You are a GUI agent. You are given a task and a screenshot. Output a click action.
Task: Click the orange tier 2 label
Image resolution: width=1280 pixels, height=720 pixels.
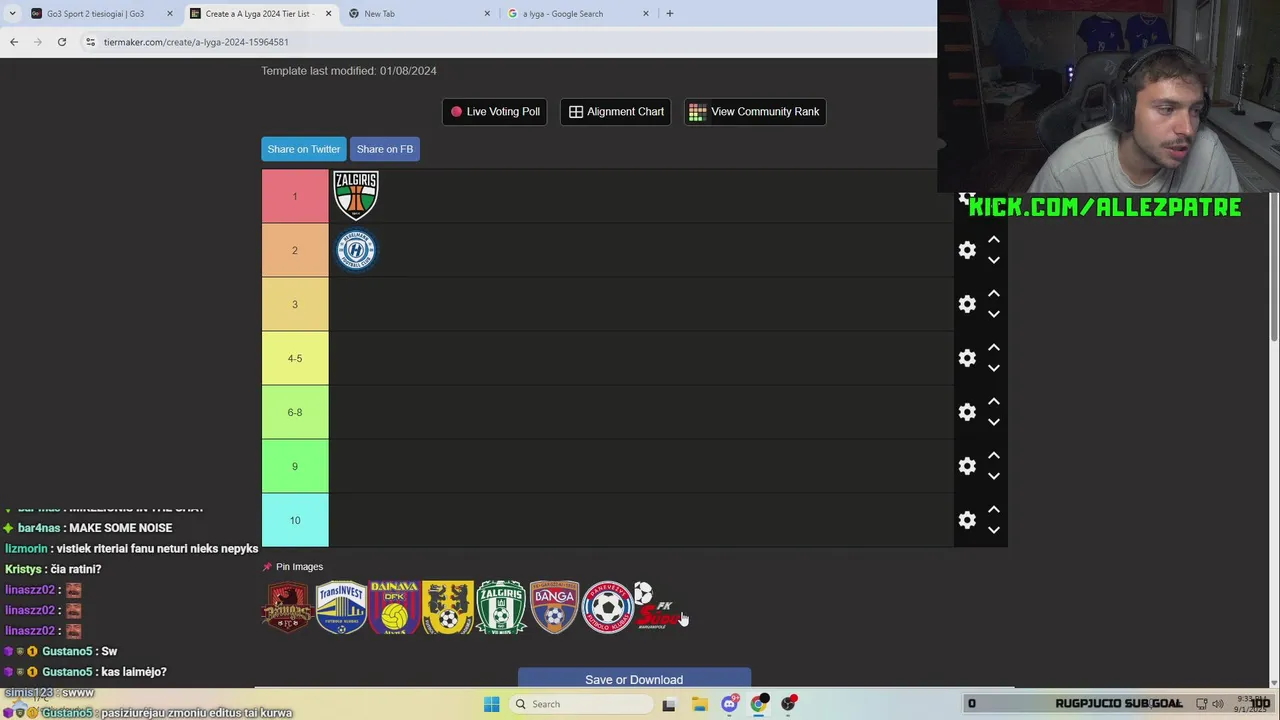click(x=295, y=250)
